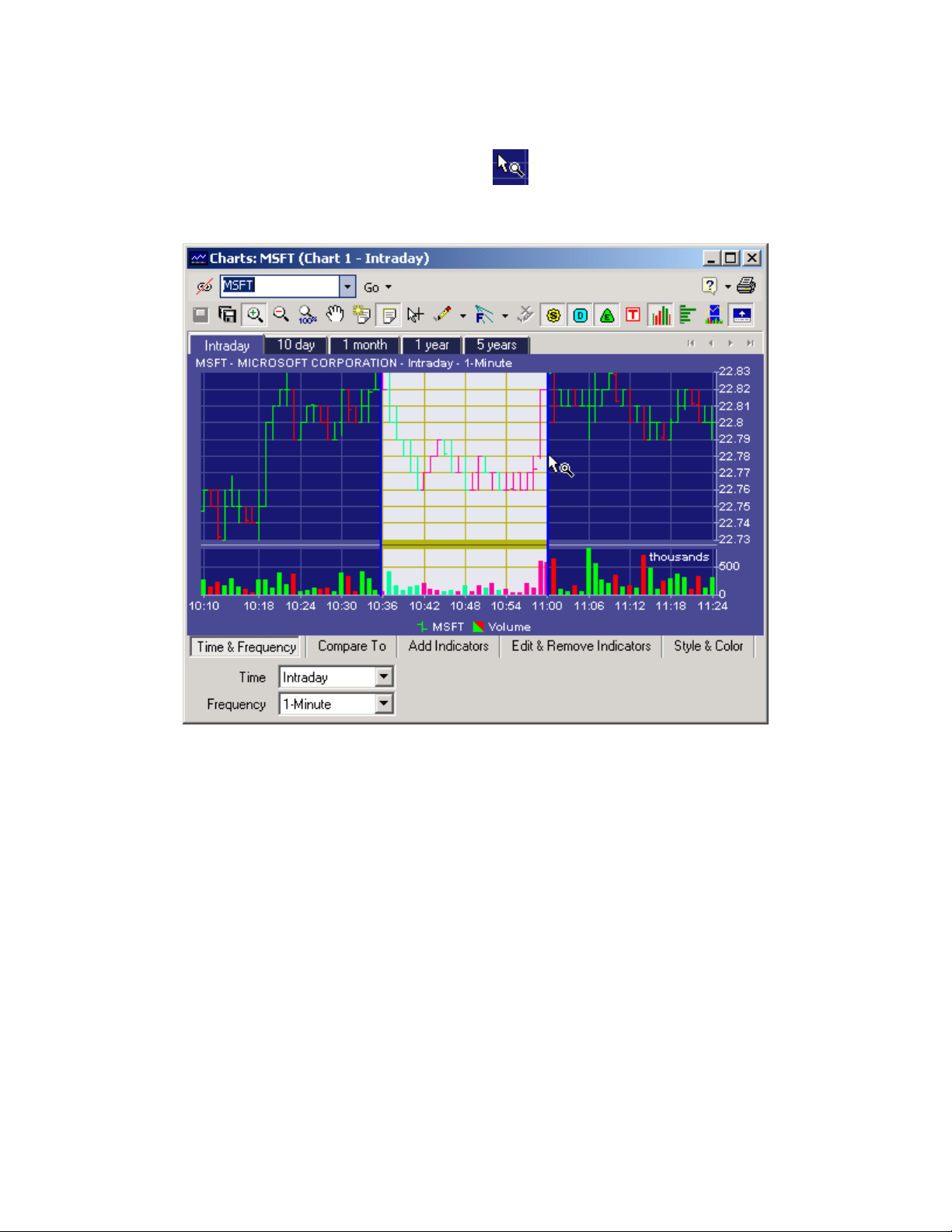Click the Volume legend entry below chart
The width and height of the screenshot is (952, 1232).
(502, 627)
